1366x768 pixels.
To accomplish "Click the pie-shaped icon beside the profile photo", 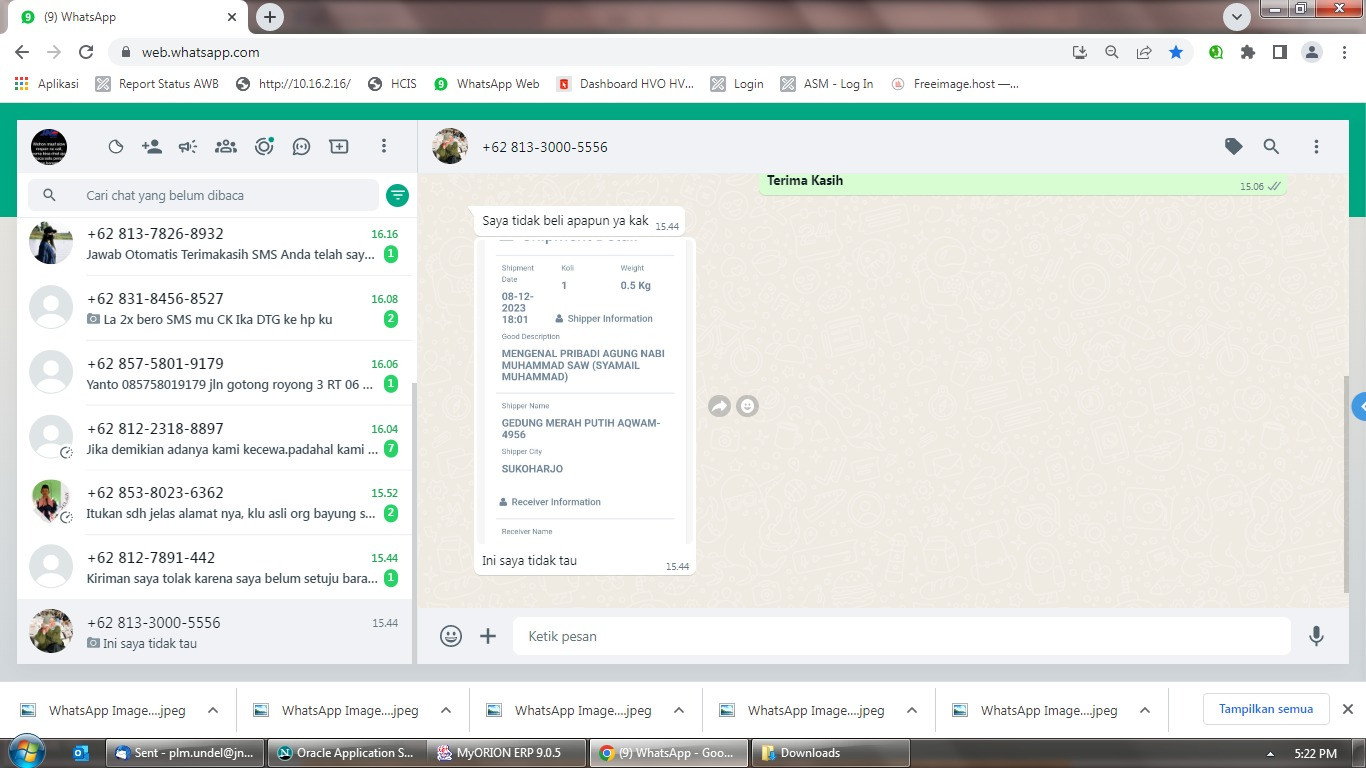I will tap(116, 147).
